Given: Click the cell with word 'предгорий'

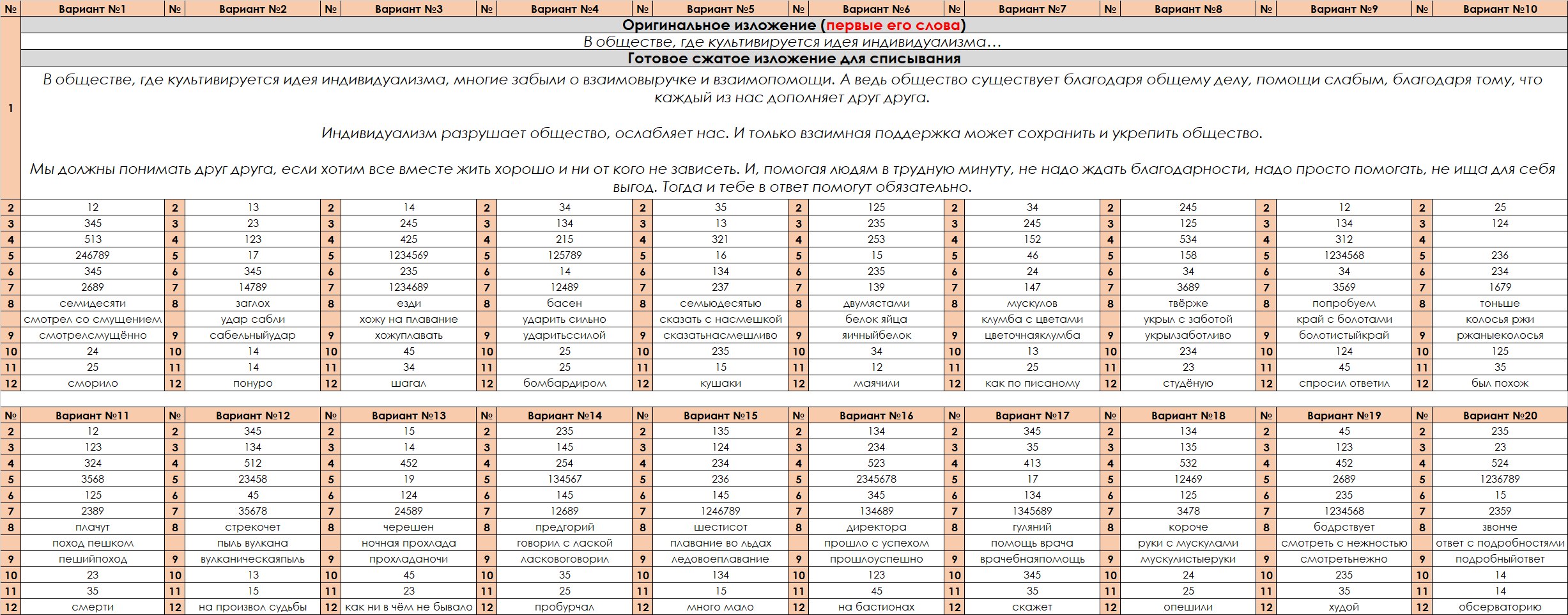Looking at the screenshot, I should (564, 527).
